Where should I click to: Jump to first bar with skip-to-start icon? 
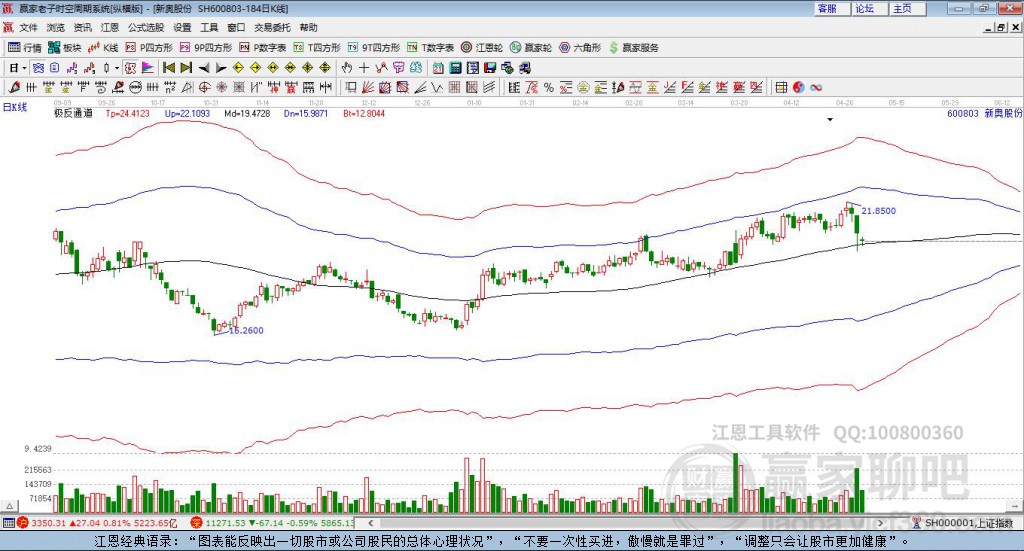168,68
